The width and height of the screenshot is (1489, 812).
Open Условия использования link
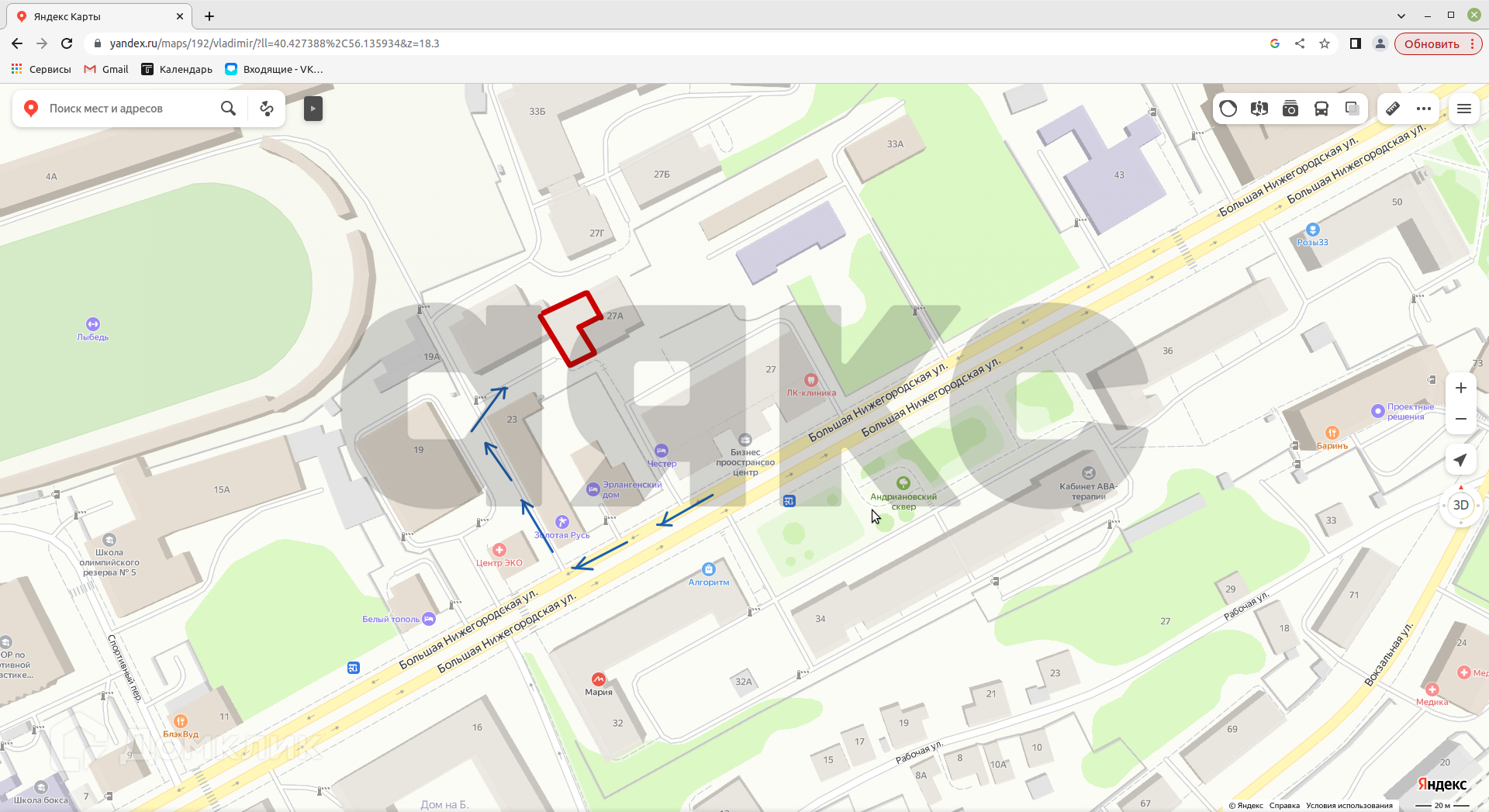[1349, 805]
